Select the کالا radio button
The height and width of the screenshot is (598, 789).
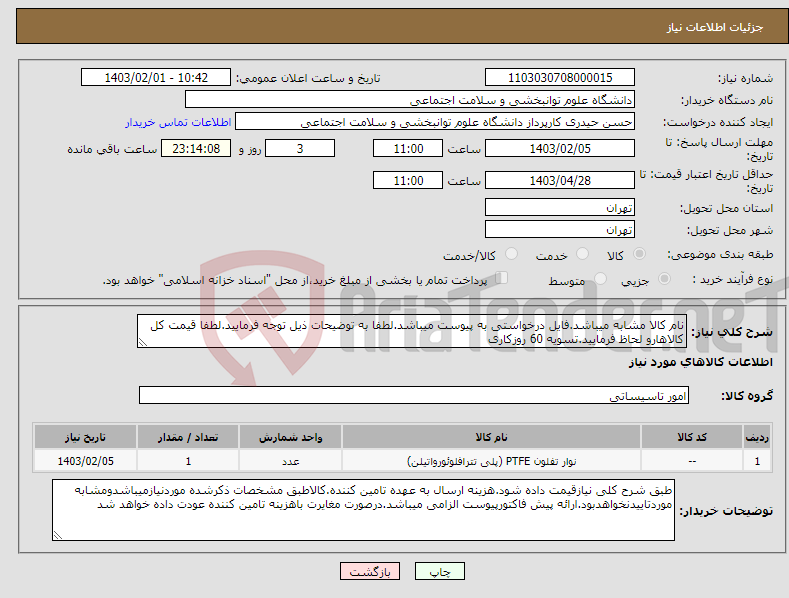click(639, 254)
